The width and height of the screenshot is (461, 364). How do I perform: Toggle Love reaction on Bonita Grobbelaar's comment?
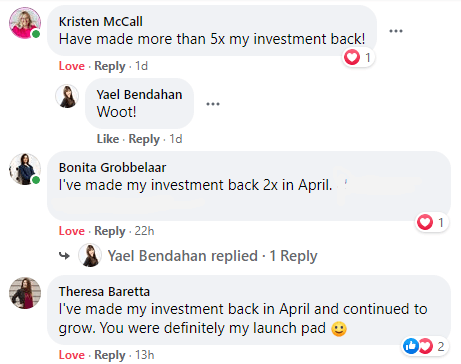coord(72,231)
